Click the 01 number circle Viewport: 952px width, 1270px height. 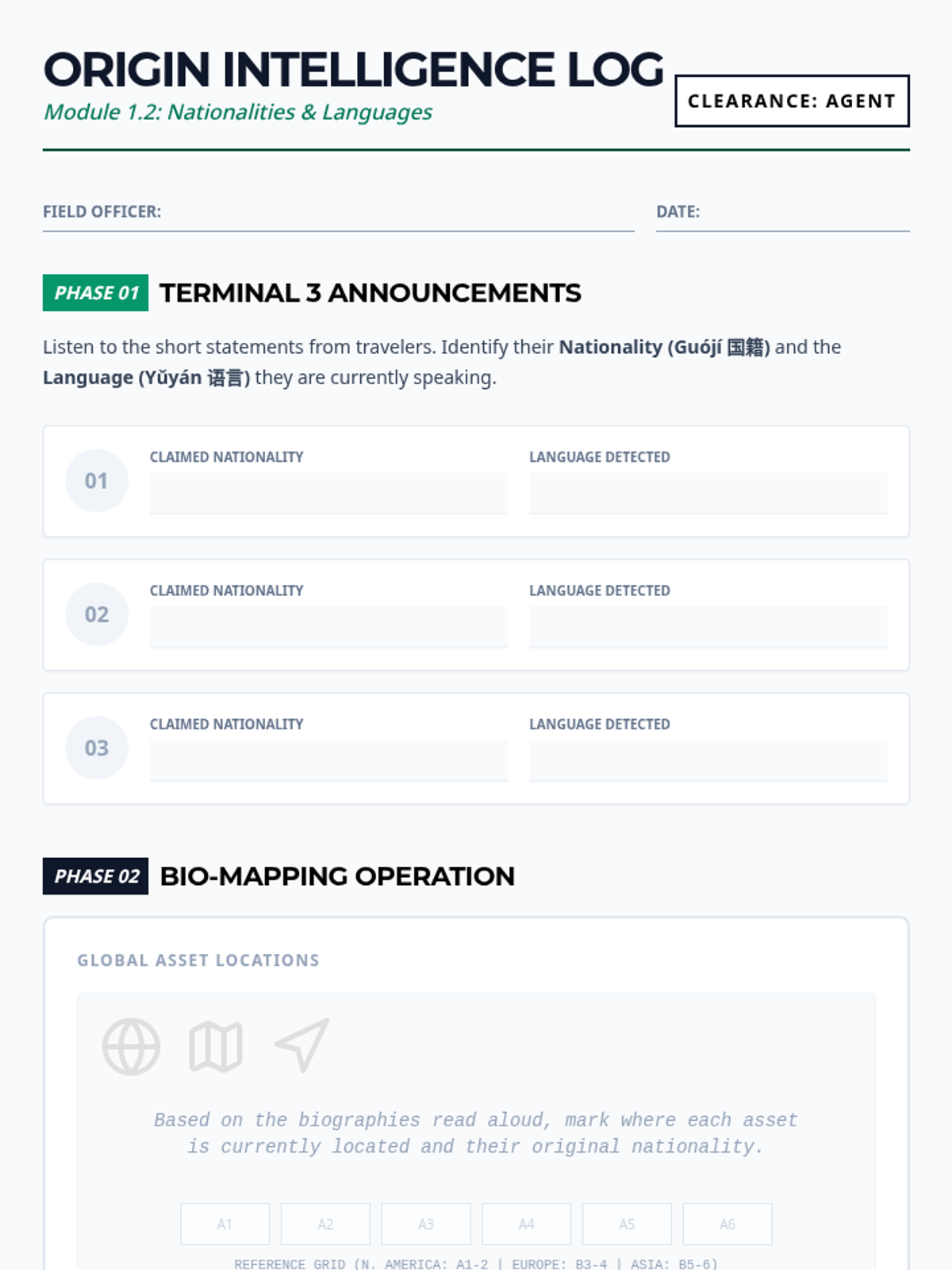(x=97, y=481)
